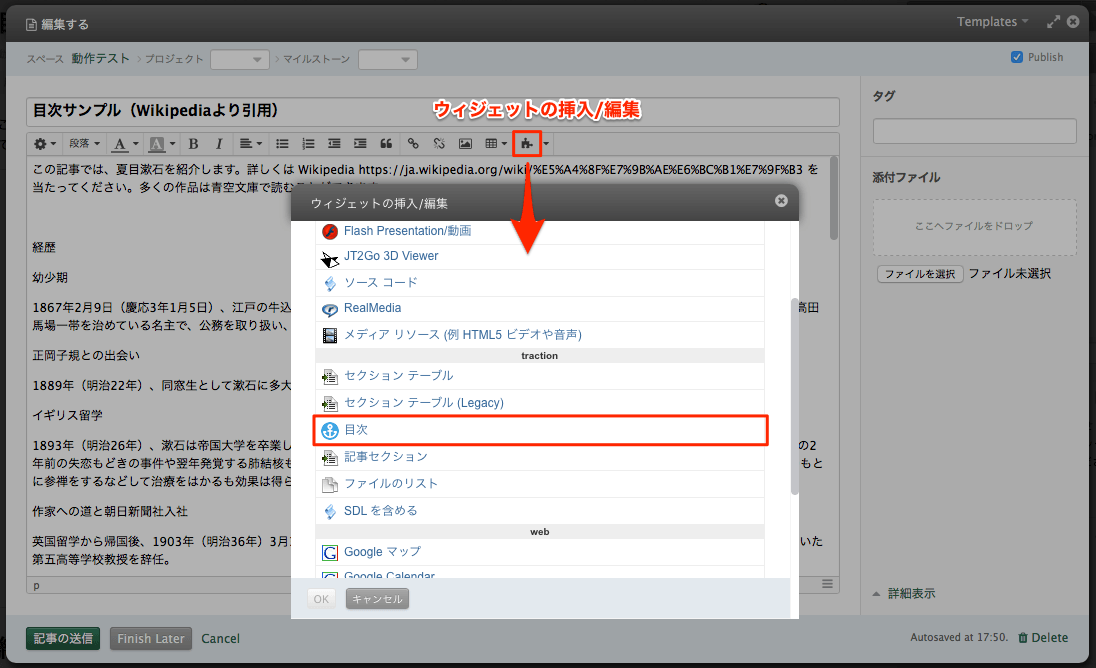Click the ソース コード widget icon
The image size is (1096, 668).
point(330,284)
